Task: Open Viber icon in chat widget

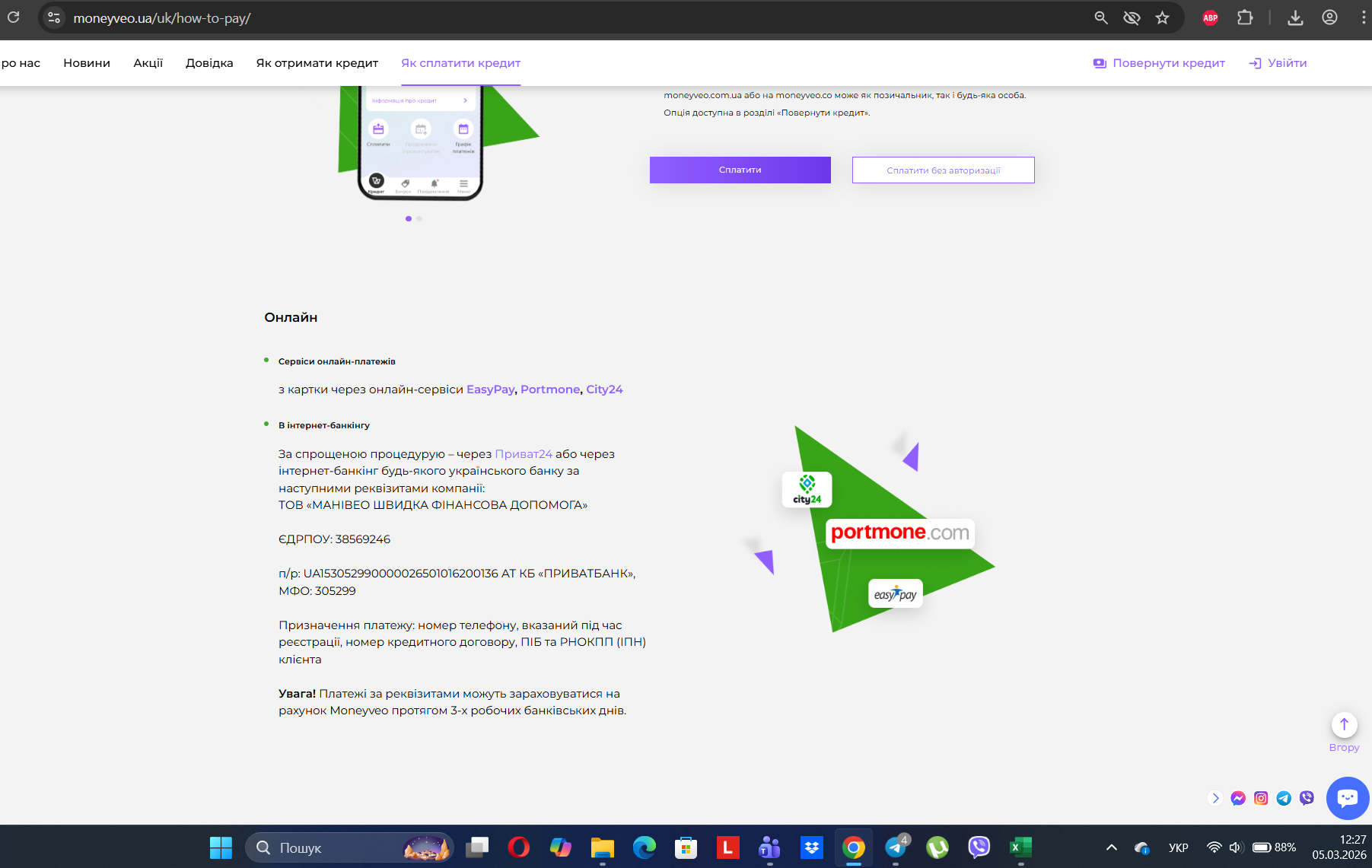Action: click(1307, 798)
